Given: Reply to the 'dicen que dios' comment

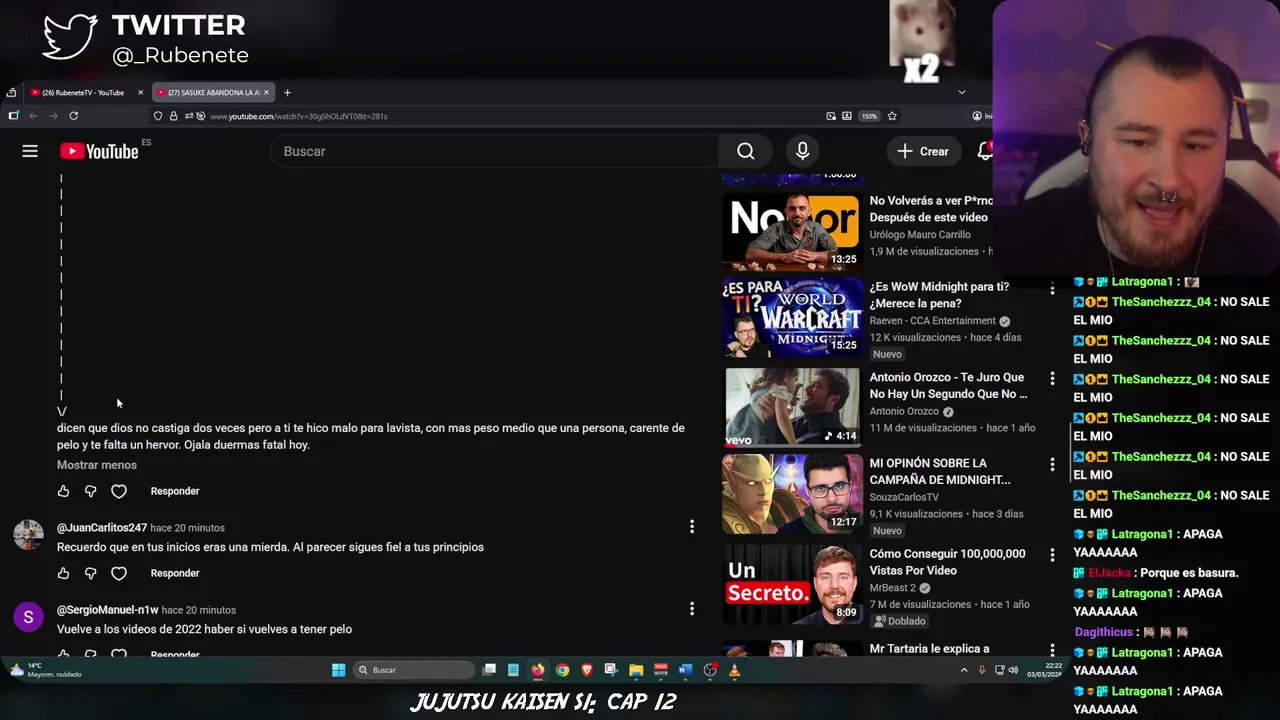Looking at the screenshot, I should tap(175, 491).
